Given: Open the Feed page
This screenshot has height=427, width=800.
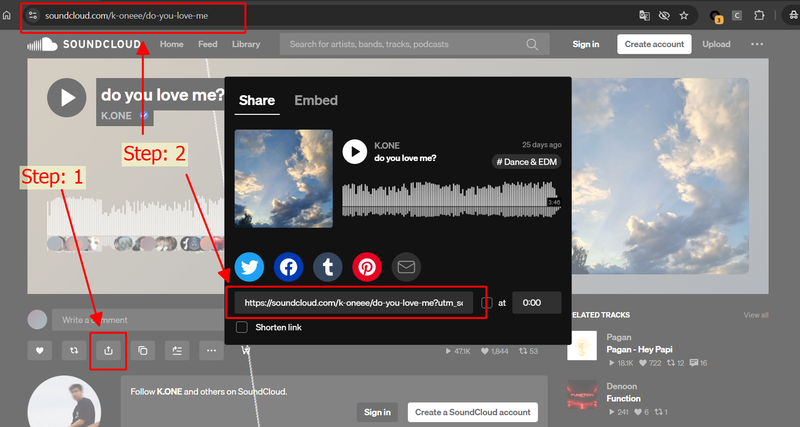Looking at the screenshot, I should (208, 44).
